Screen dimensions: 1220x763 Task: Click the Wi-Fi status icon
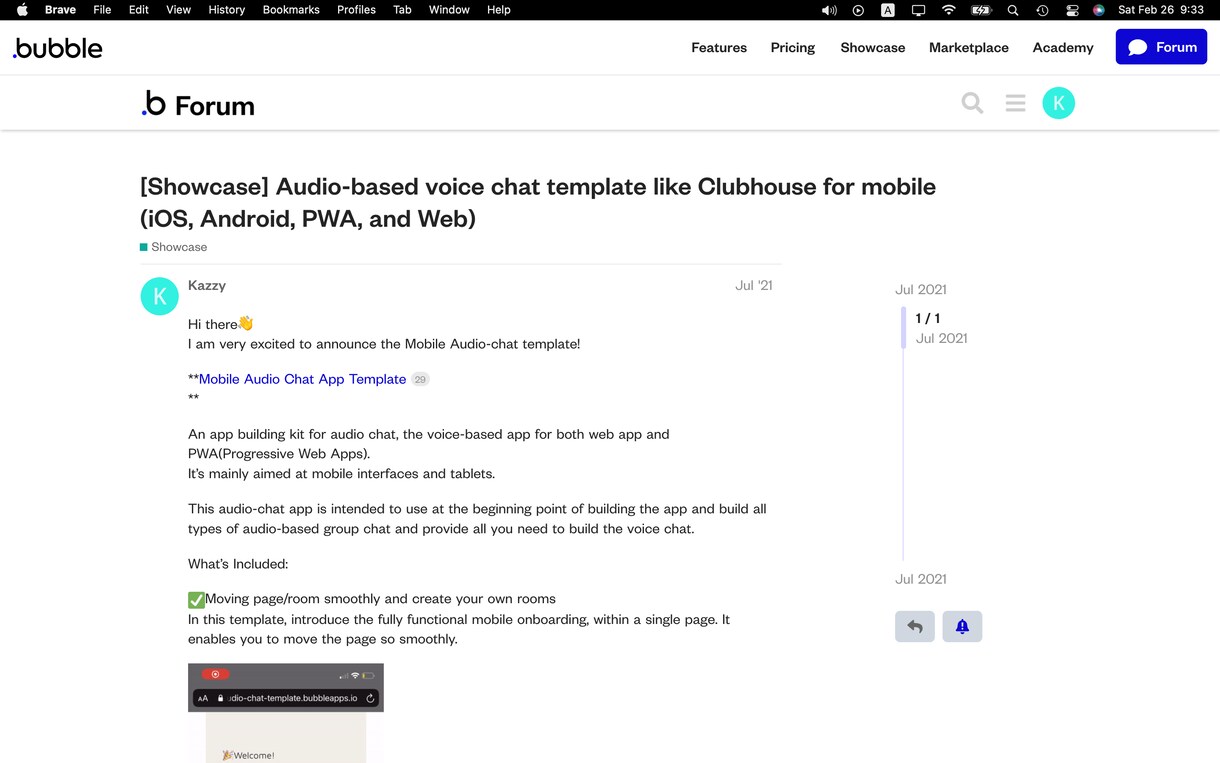[949, 10]
